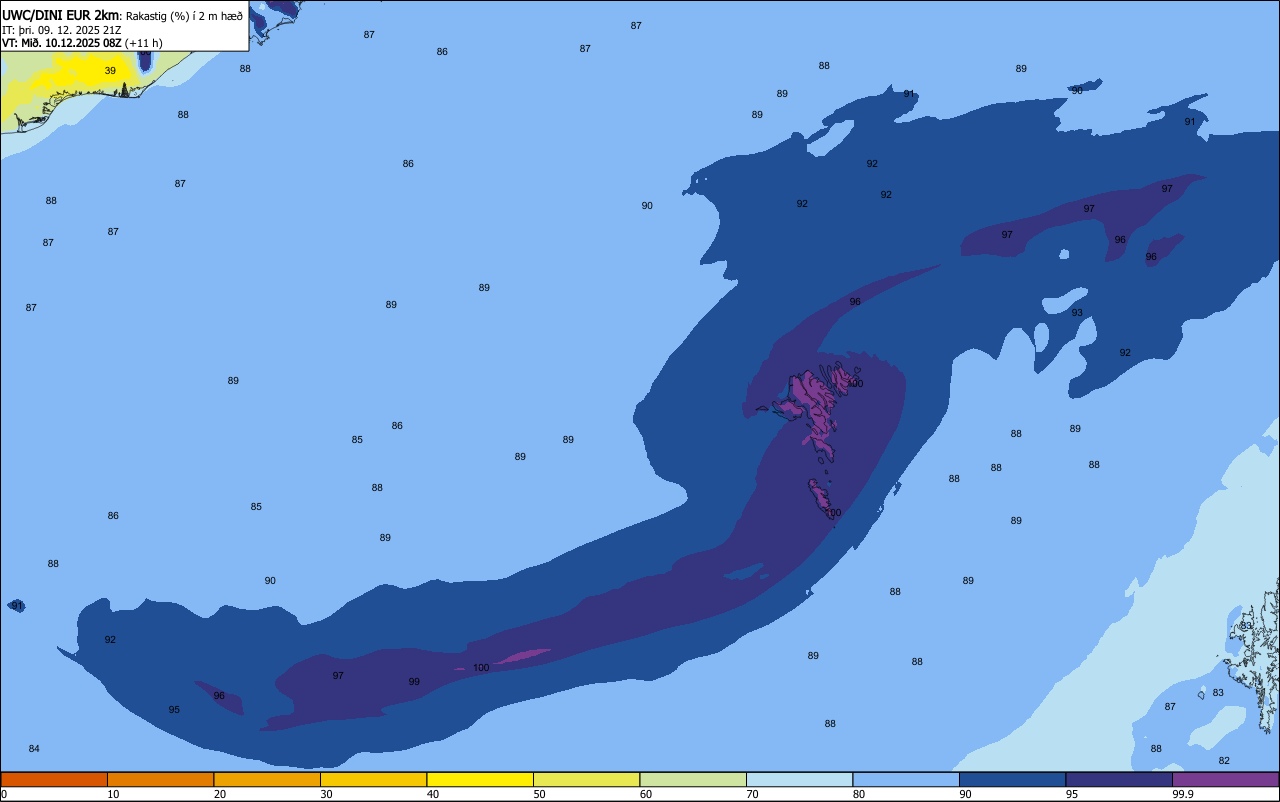Viewport: 1280px width, 802px height.
Task: Click the 90–95 dark blue legend swatch
Action: point(1012,779)
